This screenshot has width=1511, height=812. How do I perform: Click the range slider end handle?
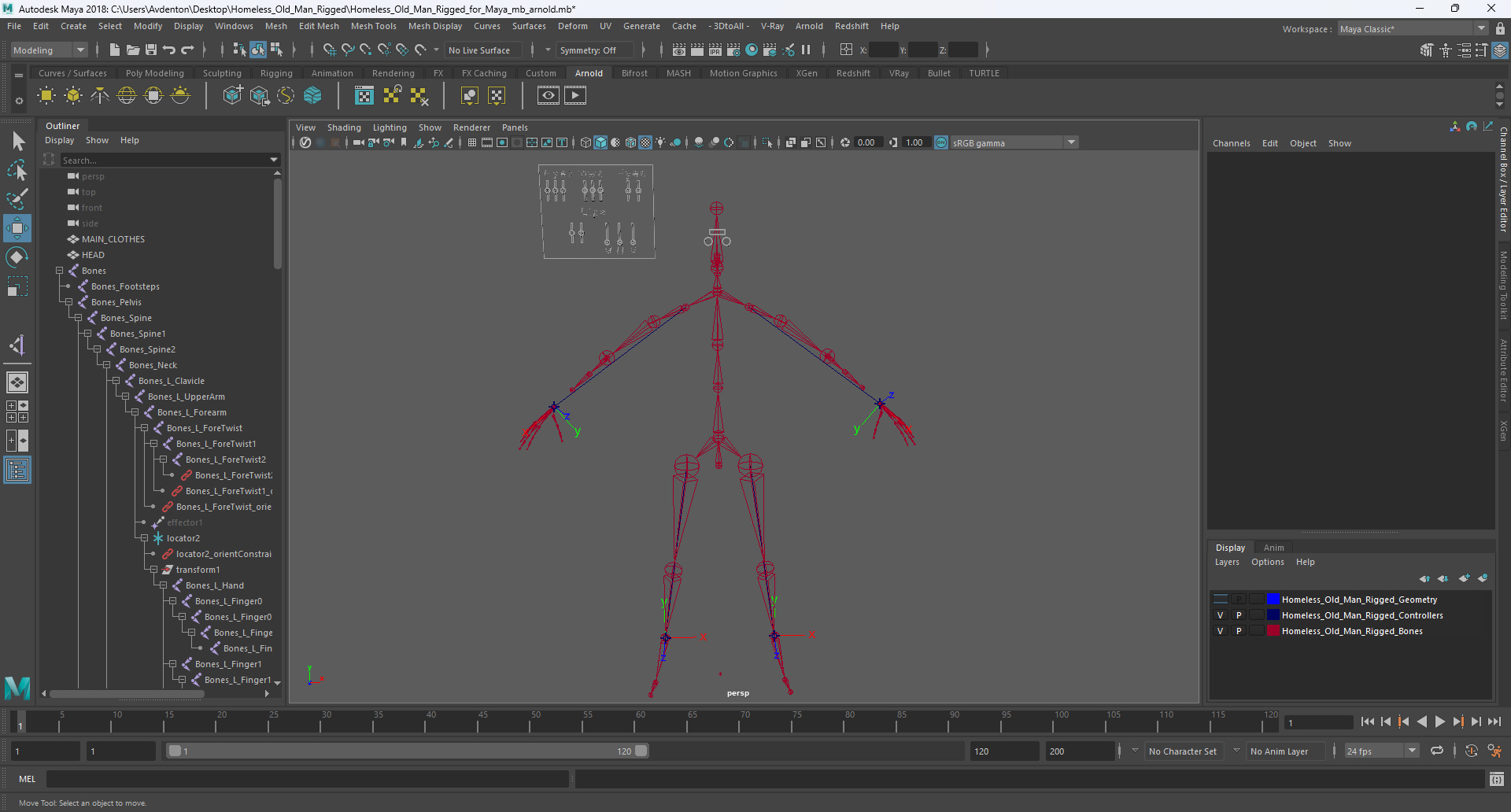click(641, 751)
